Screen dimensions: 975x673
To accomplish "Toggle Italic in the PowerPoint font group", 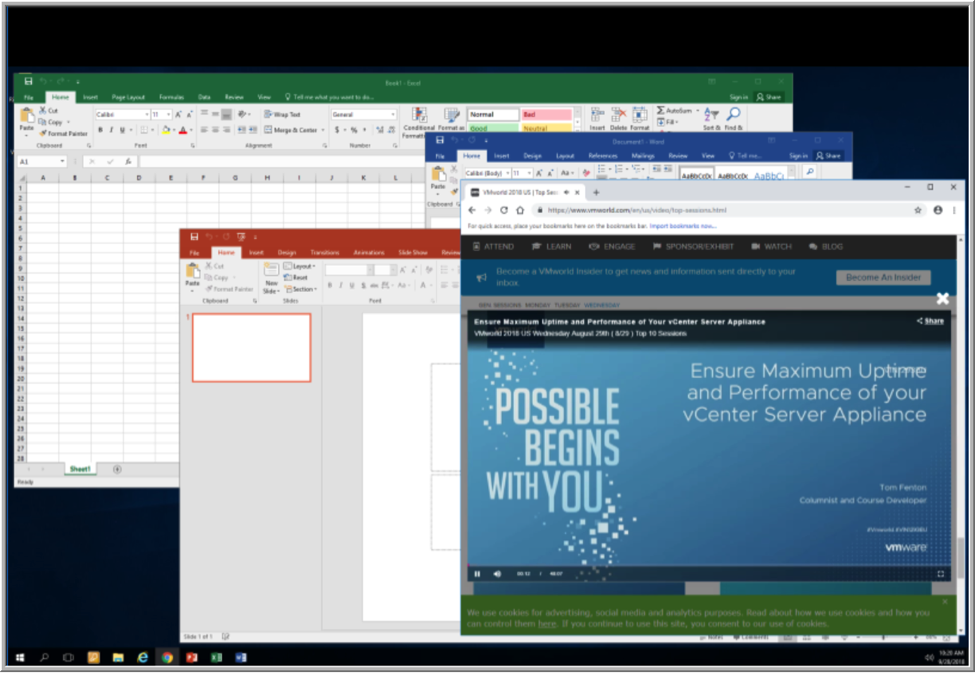I will (341, 285).
